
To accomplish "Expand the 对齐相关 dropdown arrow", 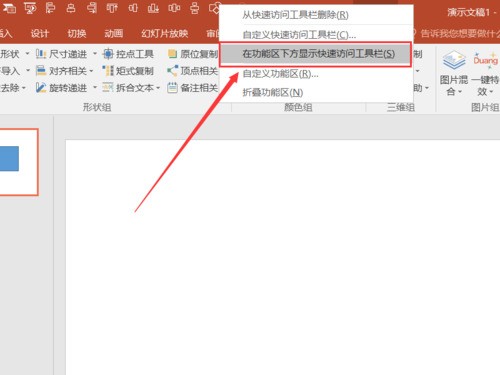I will tap(91, 71).
